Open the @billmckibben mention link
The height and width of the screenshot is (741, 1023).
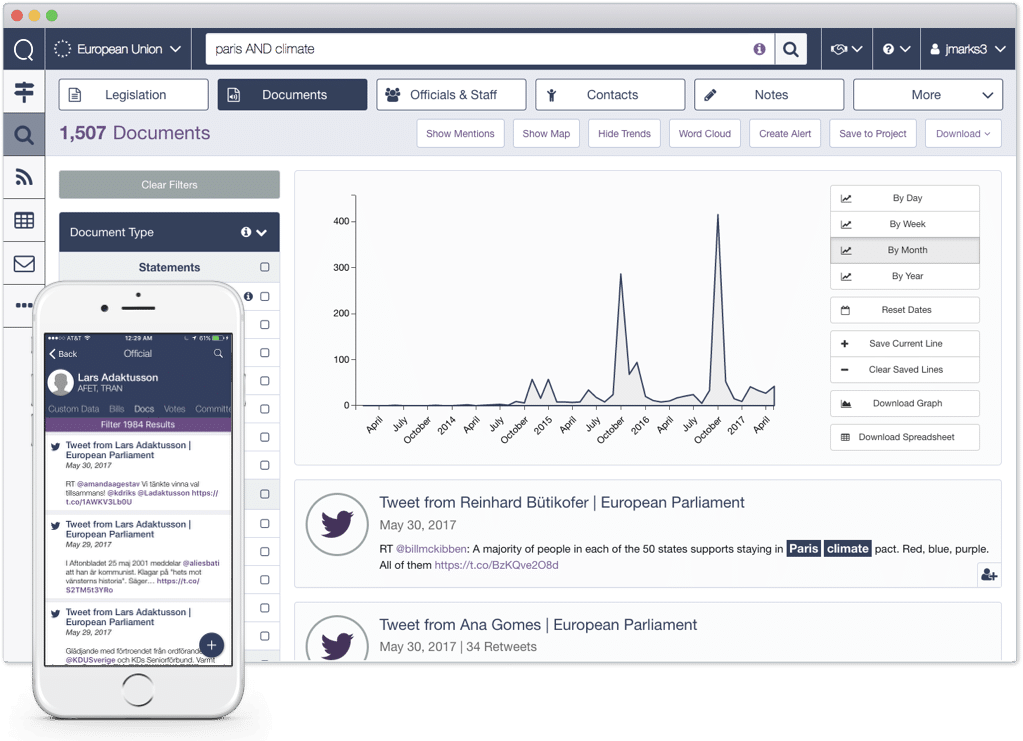[x=431, y=549]
